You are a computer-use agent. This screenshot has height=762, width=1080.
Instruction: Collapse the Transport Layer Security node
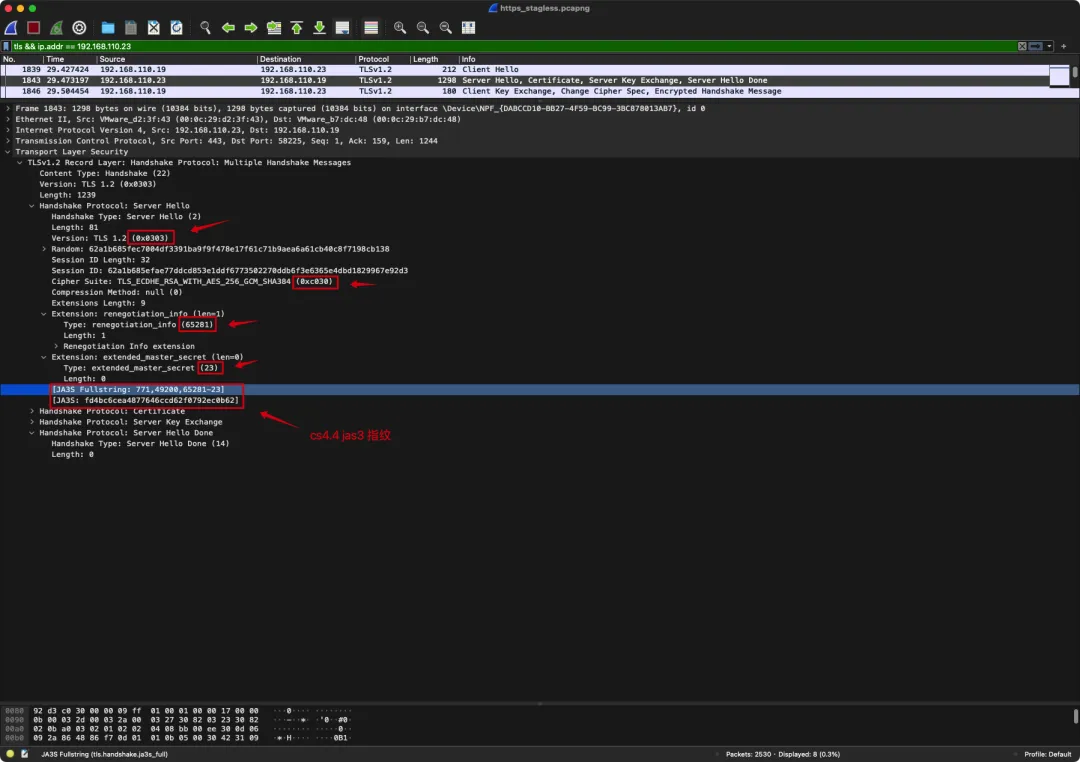click(8, 152)
